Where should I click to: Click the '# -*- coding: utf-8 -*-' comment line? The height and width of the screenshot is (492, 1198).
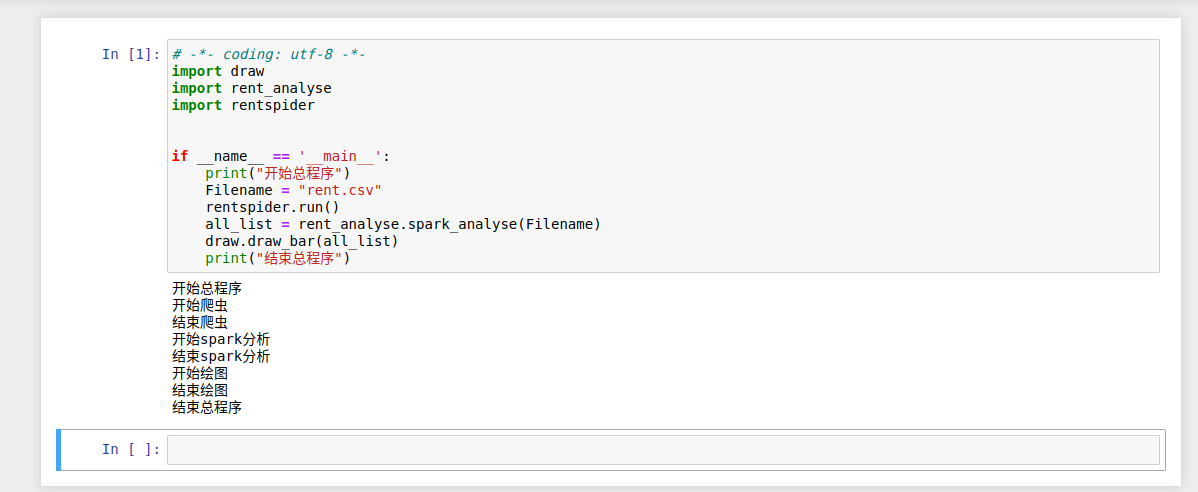click(x=269, y=54)
